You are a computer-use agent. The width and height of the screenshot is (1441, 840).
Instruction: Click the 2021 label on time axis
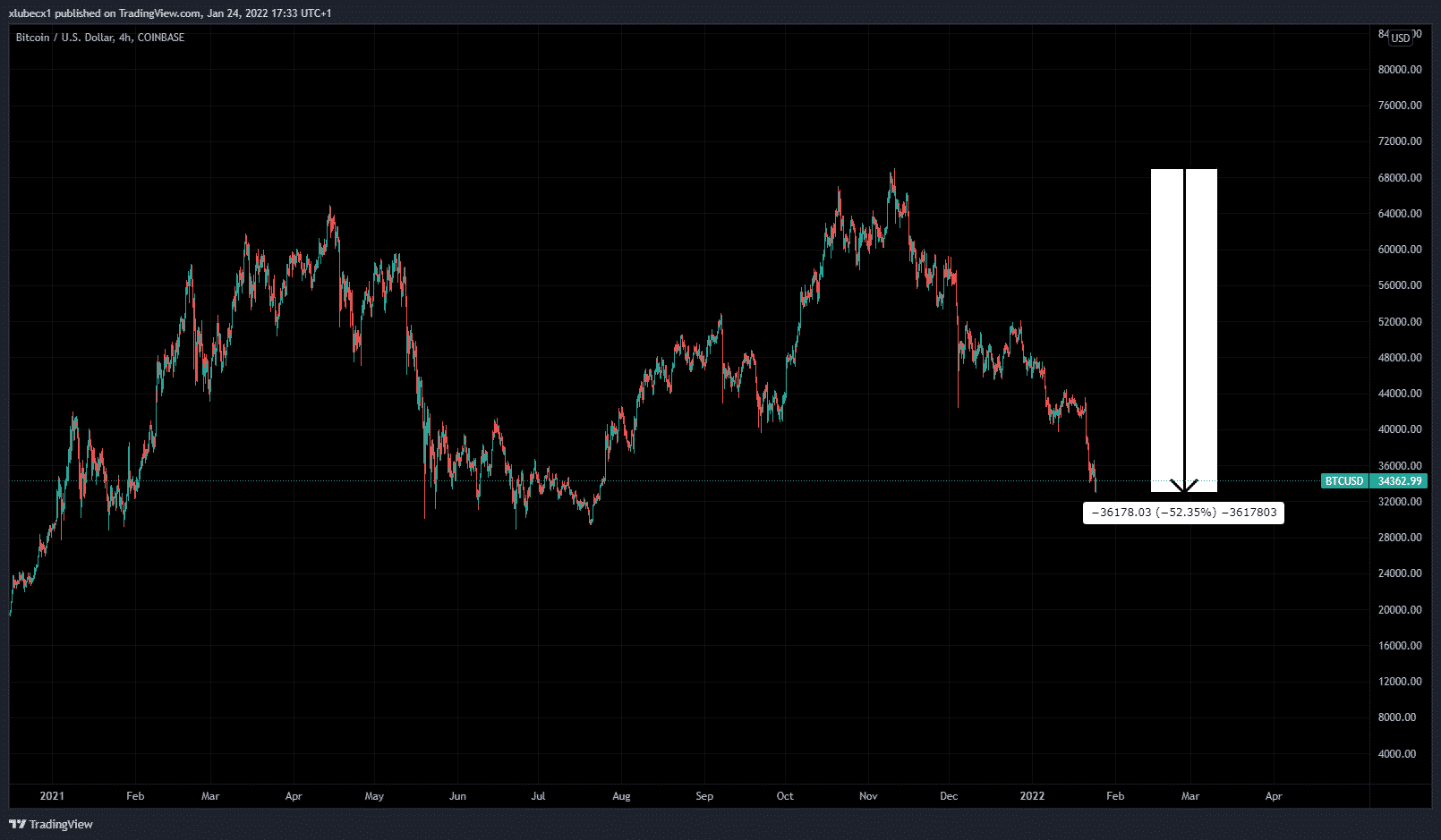(x=52, y=795)
